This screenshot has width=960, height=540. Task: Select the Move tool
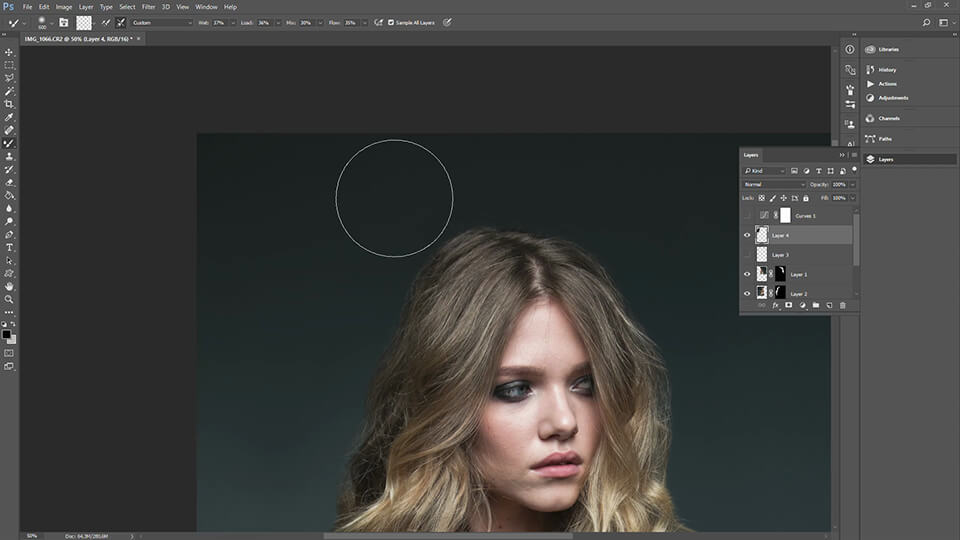9,52
